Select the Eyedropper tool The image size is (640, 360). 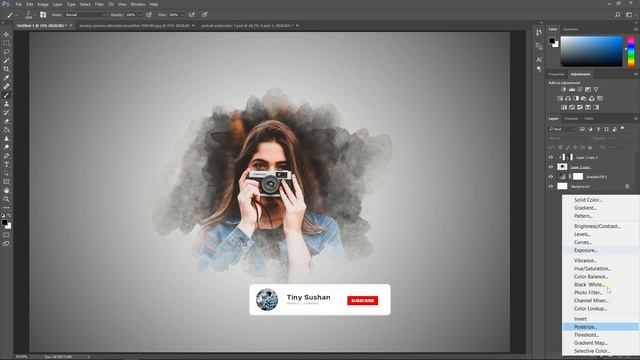click(6, 78)
